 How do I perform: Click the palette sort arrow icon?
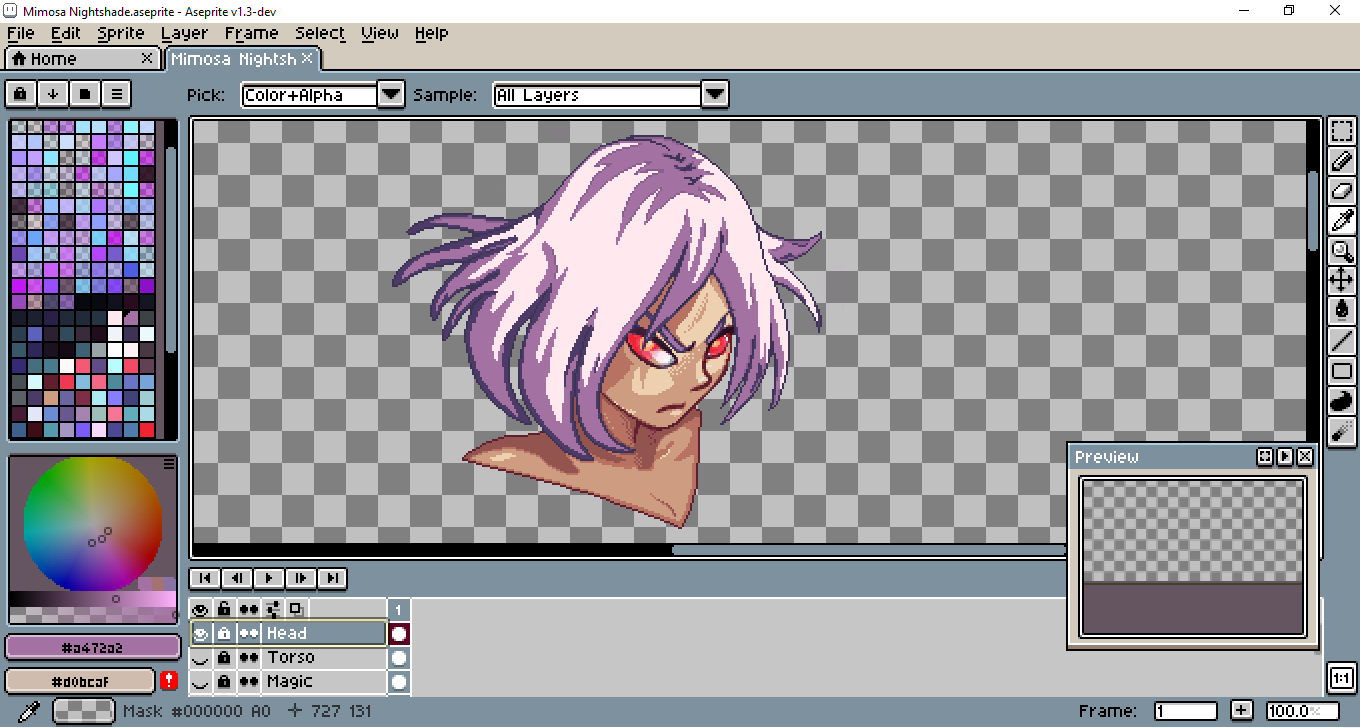click(53, 94)
